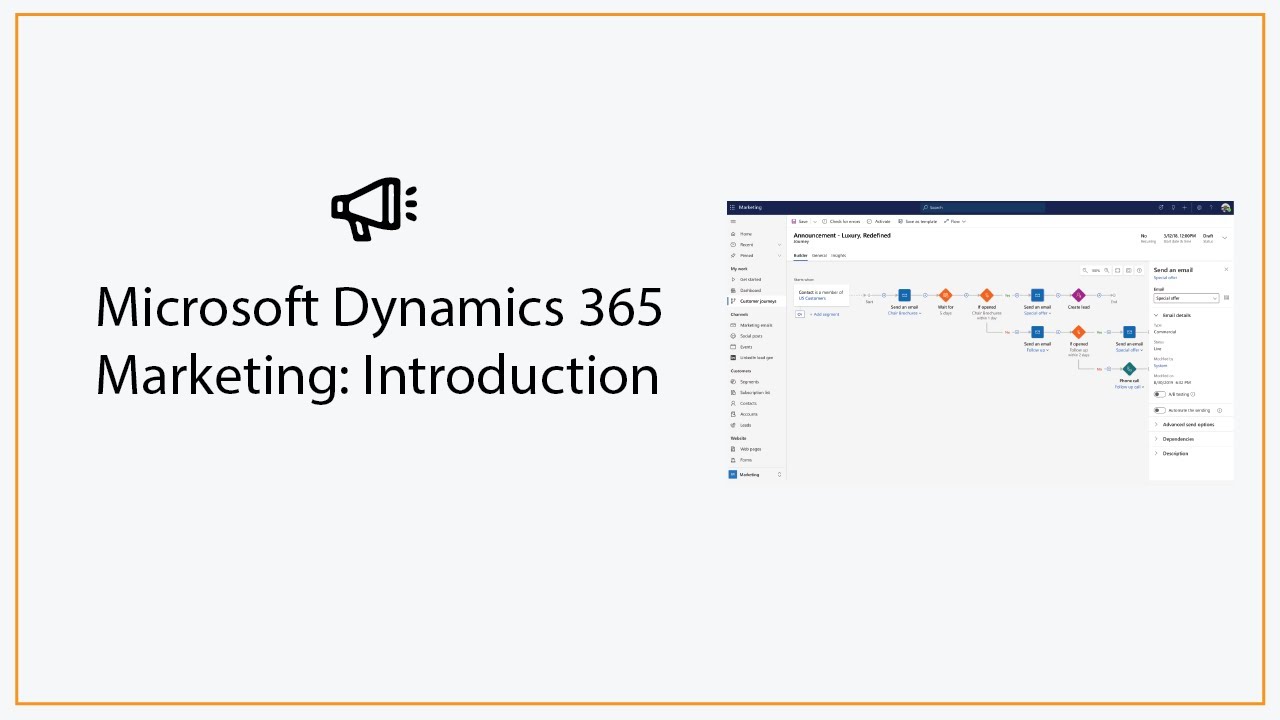Click the help question mark icon
This screenshot has height=720, width=1280.
pyautogui.click(x=1211, y=207)
